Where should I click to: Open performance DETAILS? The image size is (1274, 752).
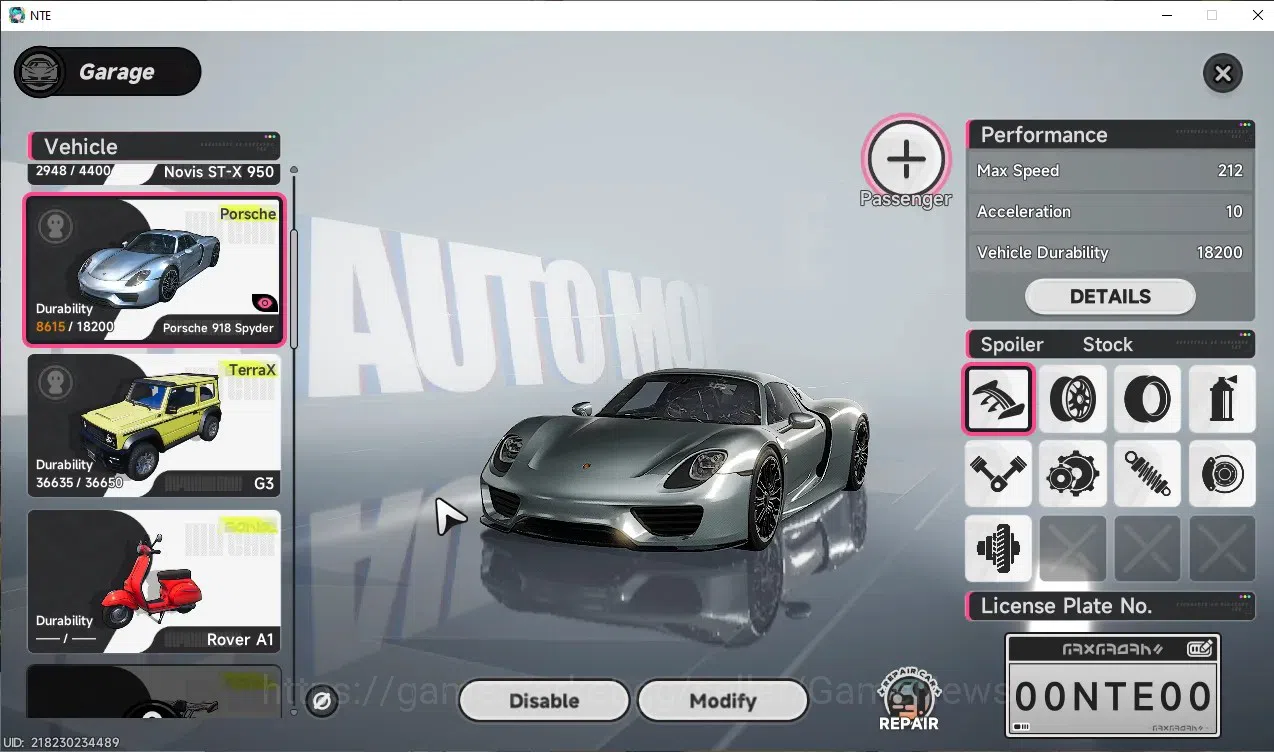[1110, 296]
